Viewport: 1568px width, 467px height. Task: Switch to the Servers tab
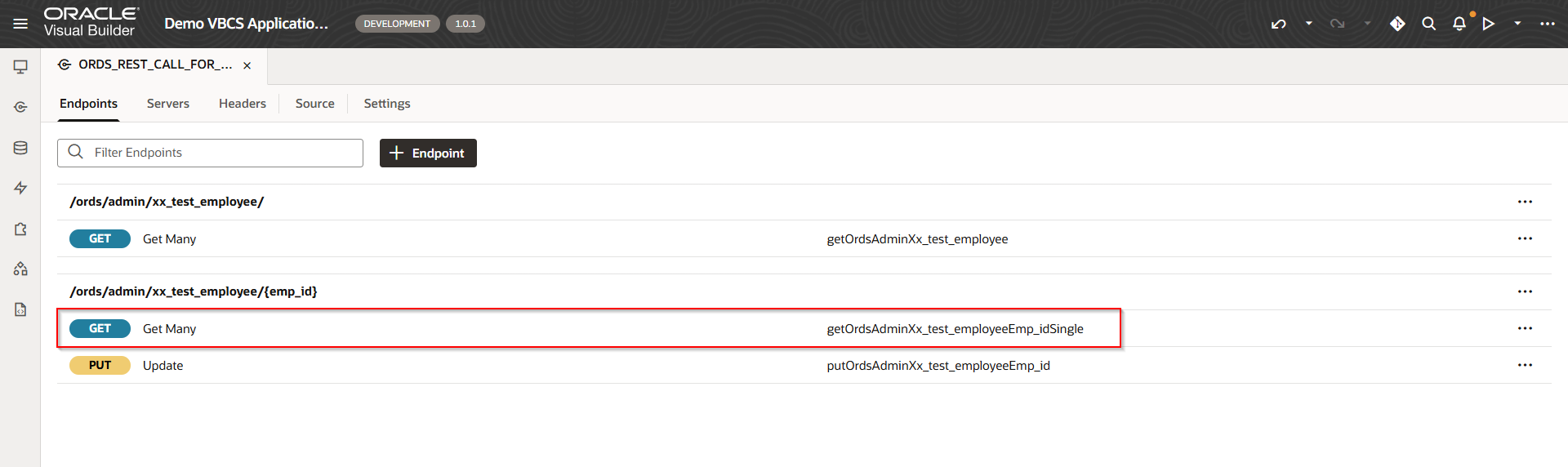point(167,104)
